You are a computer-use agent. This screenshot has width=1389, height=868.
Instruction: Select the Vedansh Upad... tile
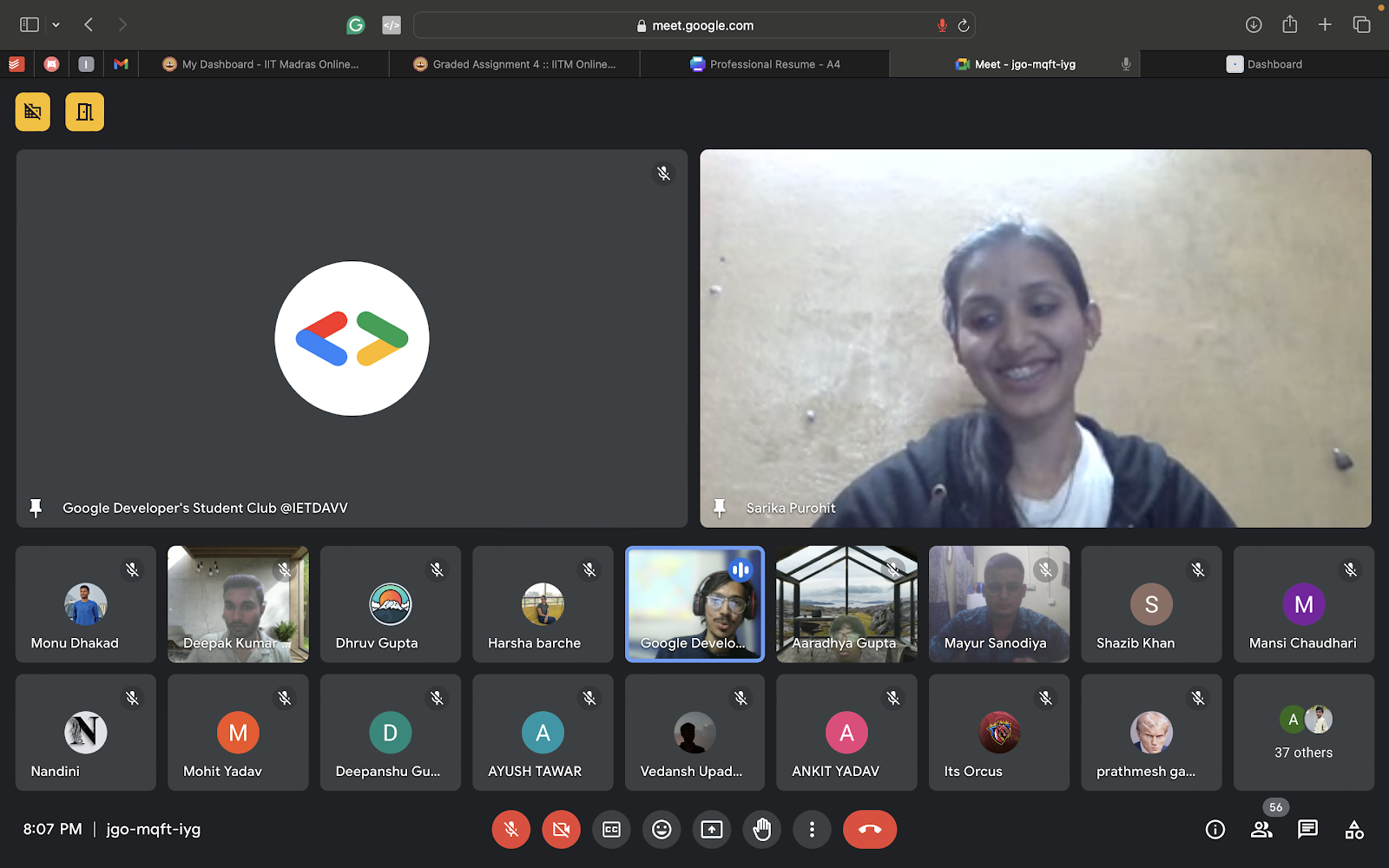click(694, 733)
